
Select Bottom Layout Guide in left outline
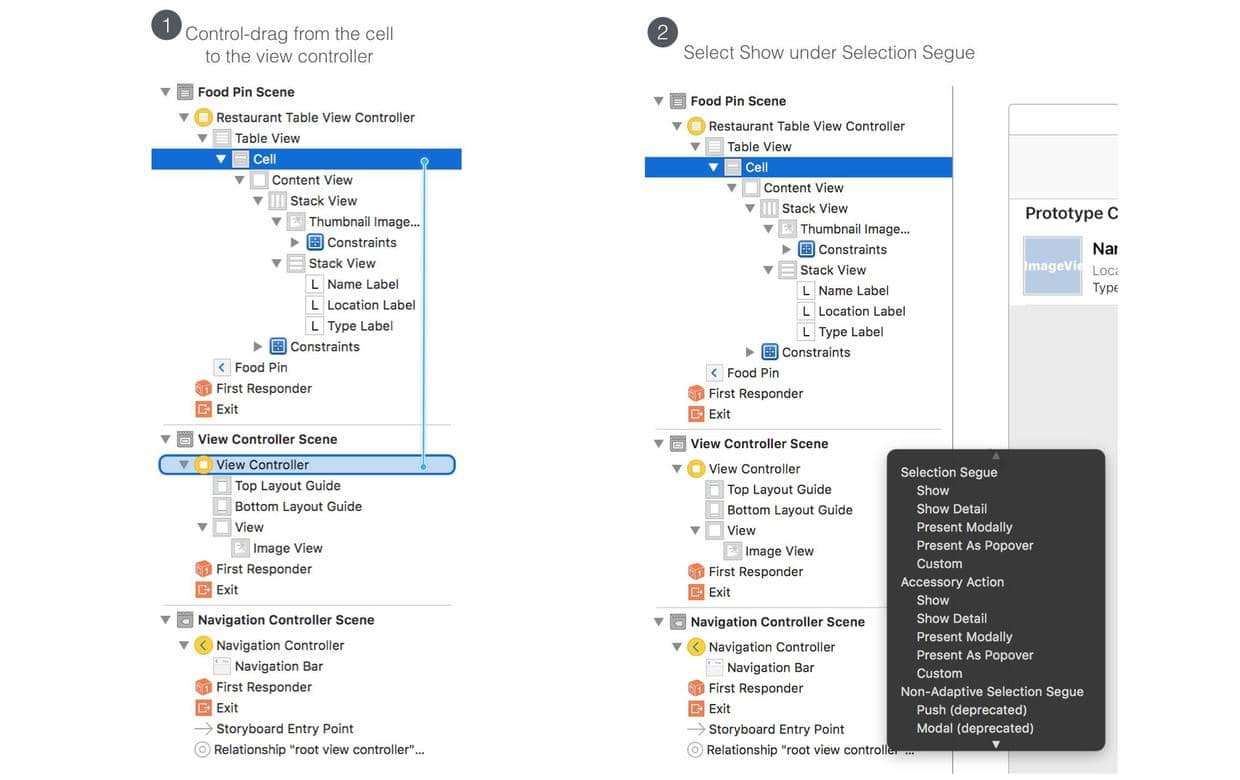pyautogui.click(x=298, y=506)
